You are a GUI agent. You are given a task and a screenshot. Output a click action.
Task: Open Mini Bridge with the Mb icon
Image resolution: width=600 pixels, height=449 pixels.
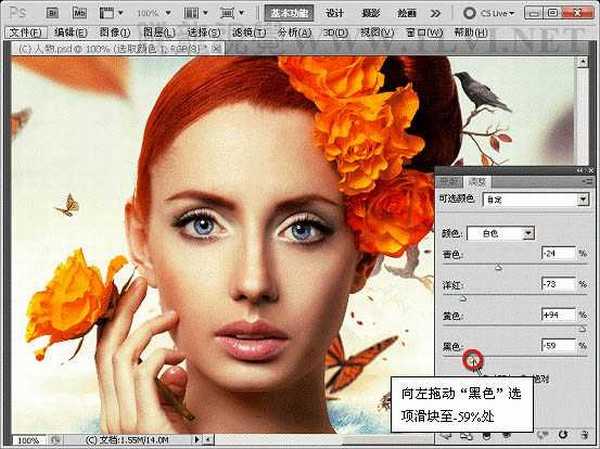[80, 14]
